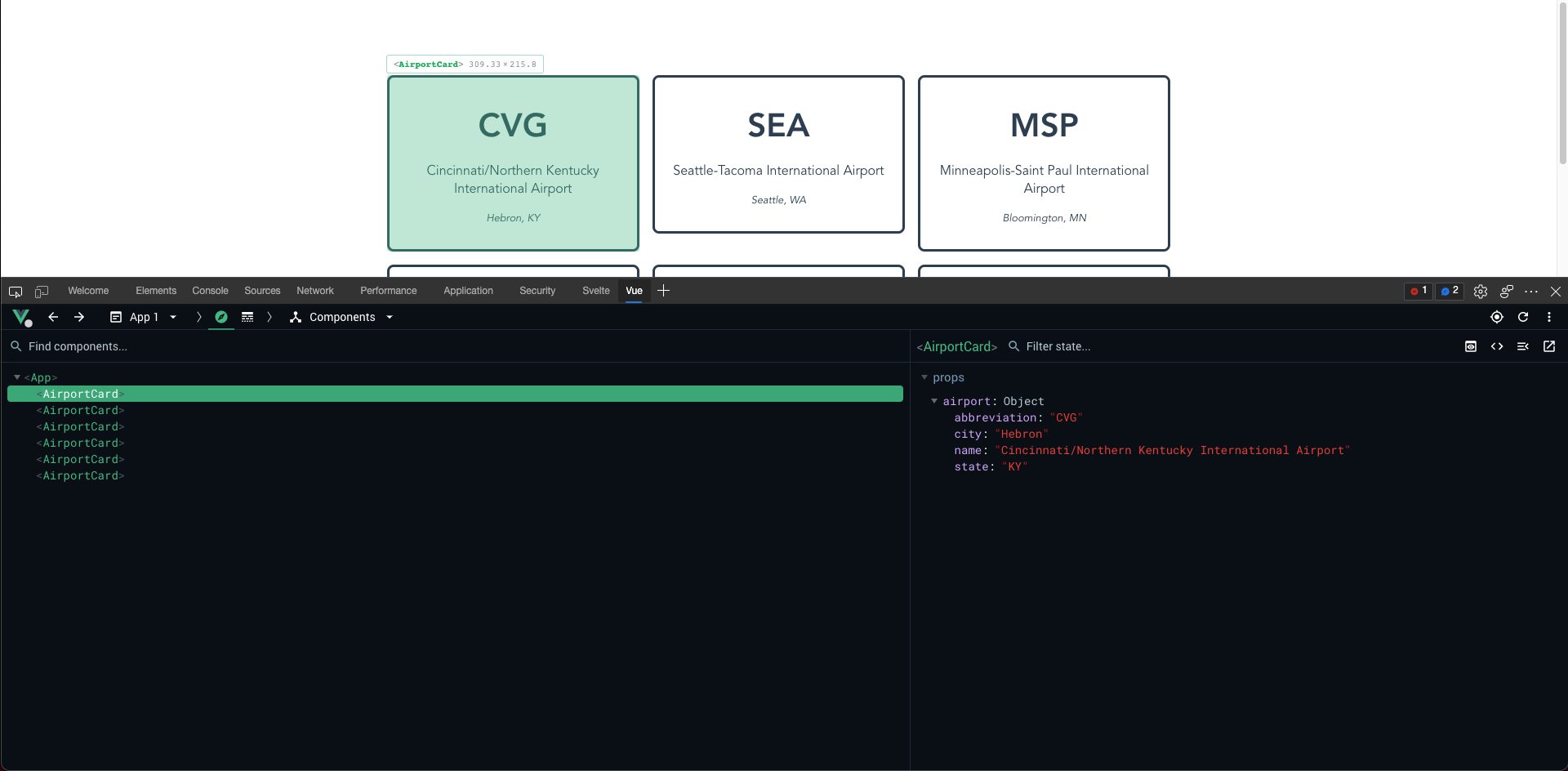Click the MSP airport card
The height and width of the screenshot is (771, 1568).
click(1044, 163)
